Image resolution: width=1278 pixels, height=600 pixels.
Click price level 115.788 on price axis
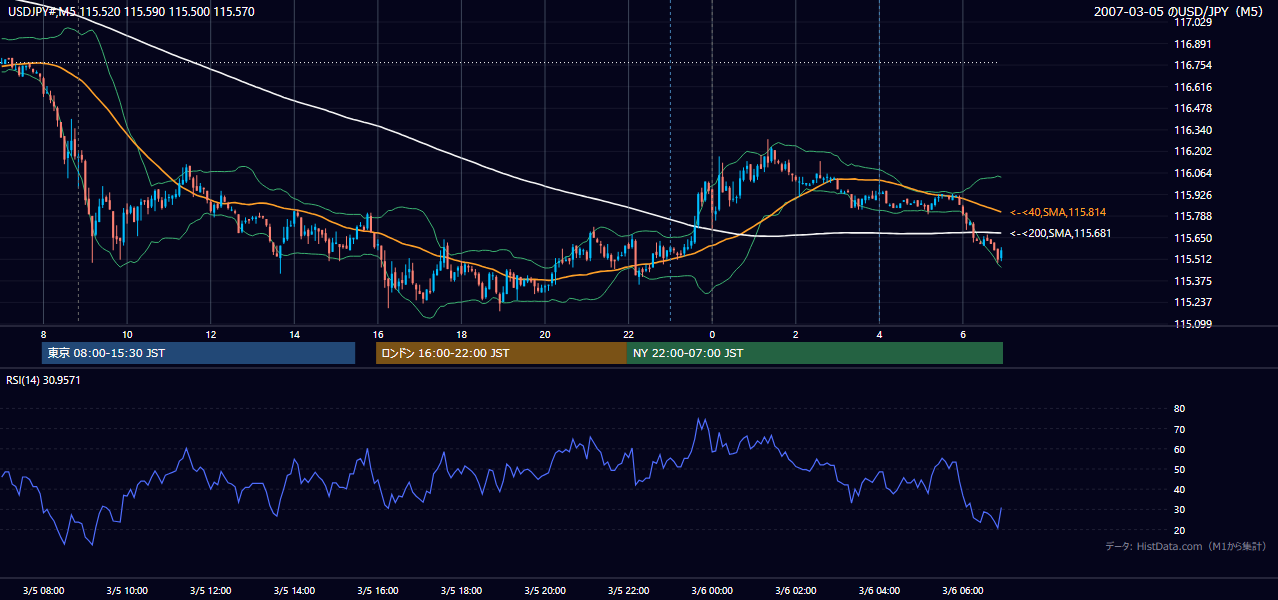(1192, 216)
